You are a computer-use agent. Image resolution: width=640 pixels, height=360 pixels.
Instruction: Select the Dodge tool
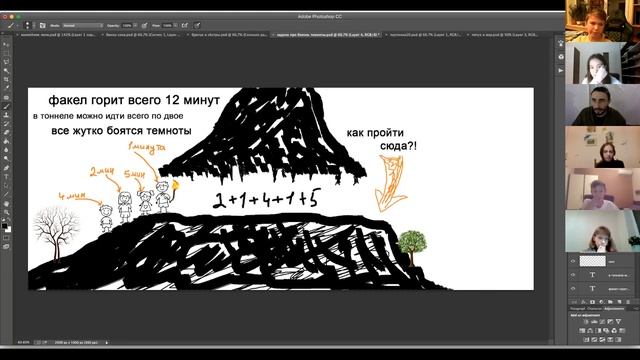click(6, 158)
